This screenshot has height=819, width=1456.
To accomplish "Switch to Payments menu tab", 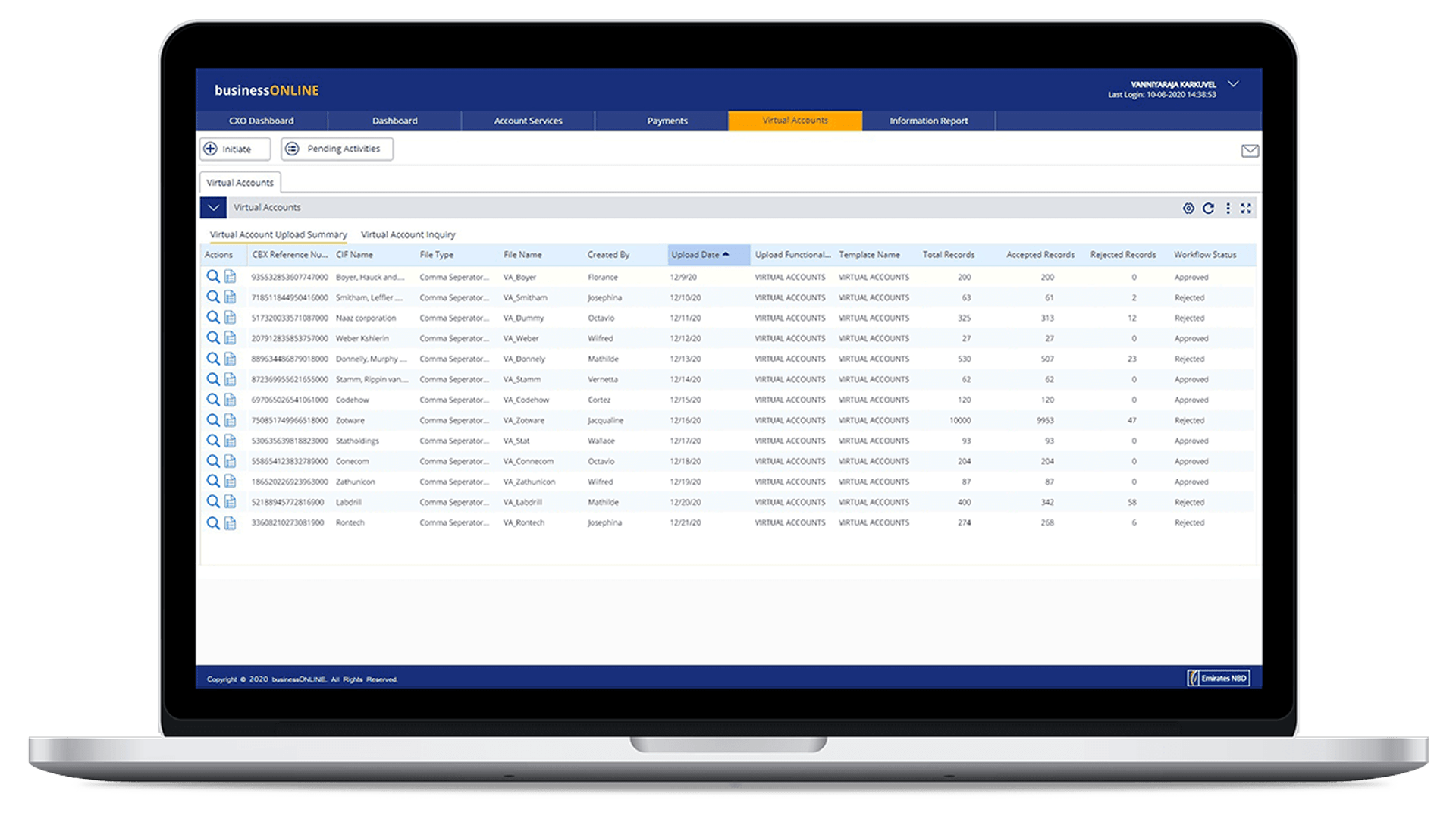I will 667,121.
